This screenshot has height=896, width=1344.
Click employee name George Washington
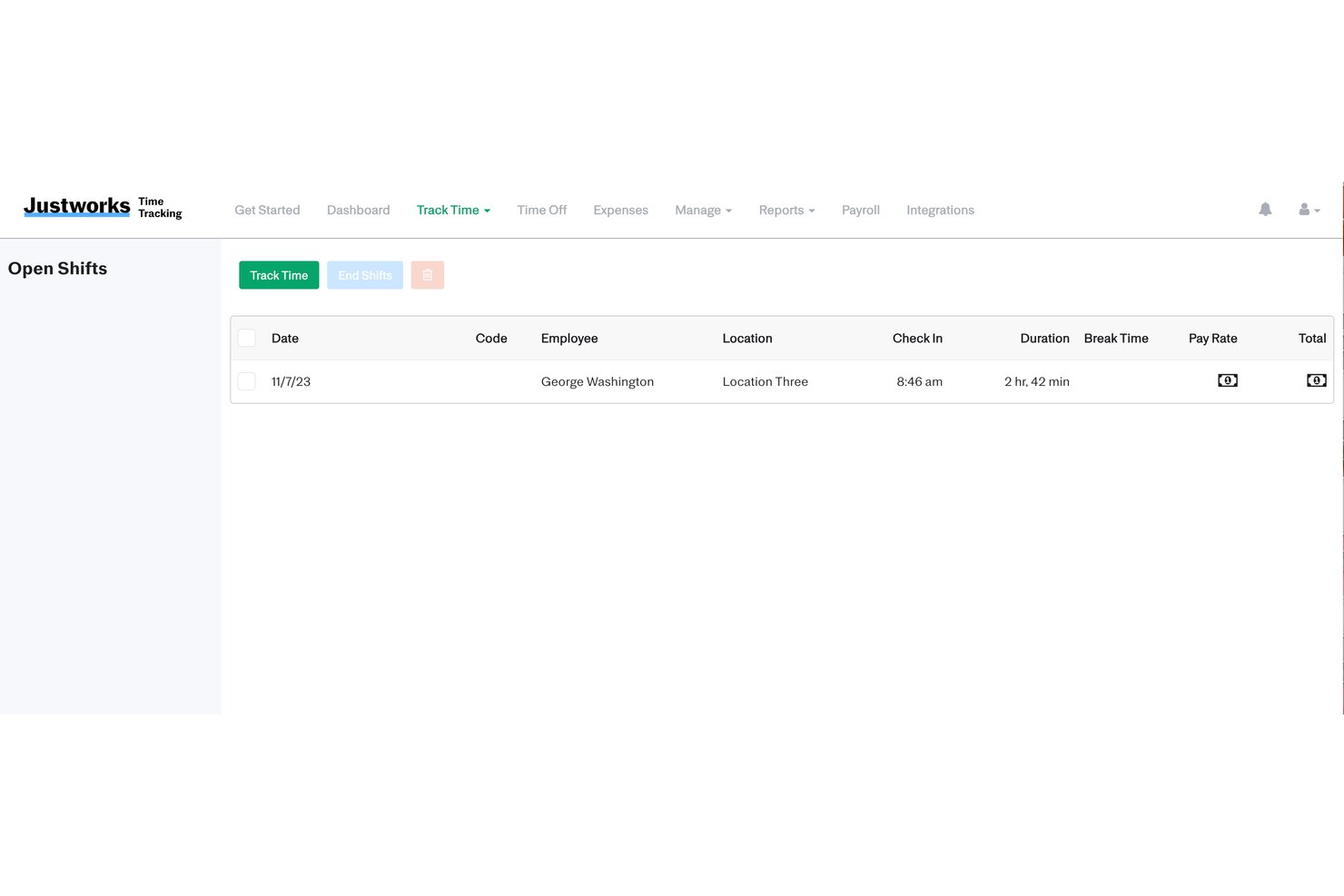click(x=598, y=381)
